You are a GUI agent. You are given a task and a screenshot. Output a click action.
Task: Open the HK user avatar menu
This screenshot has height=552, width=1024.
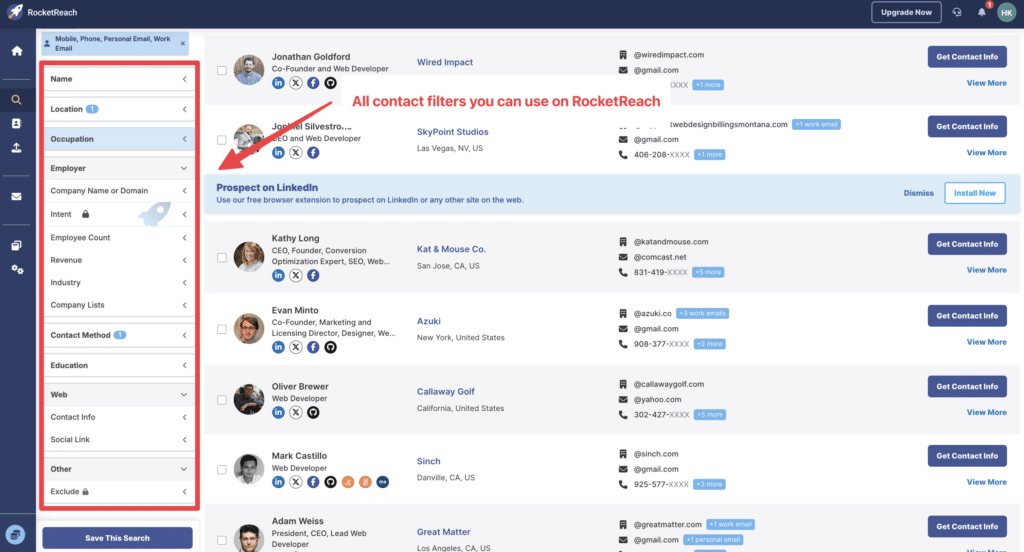point(1006,12)
